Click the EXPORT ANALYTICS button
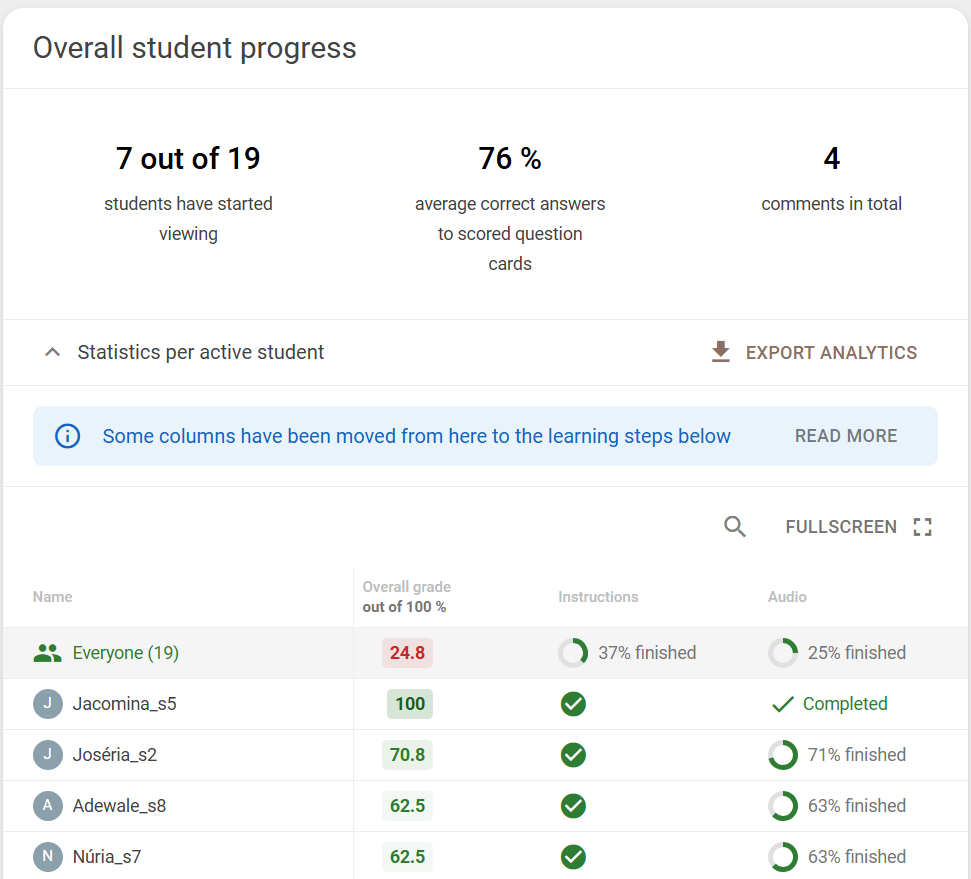This screenshot has width=971, height=879. click(x=814, y=352)
